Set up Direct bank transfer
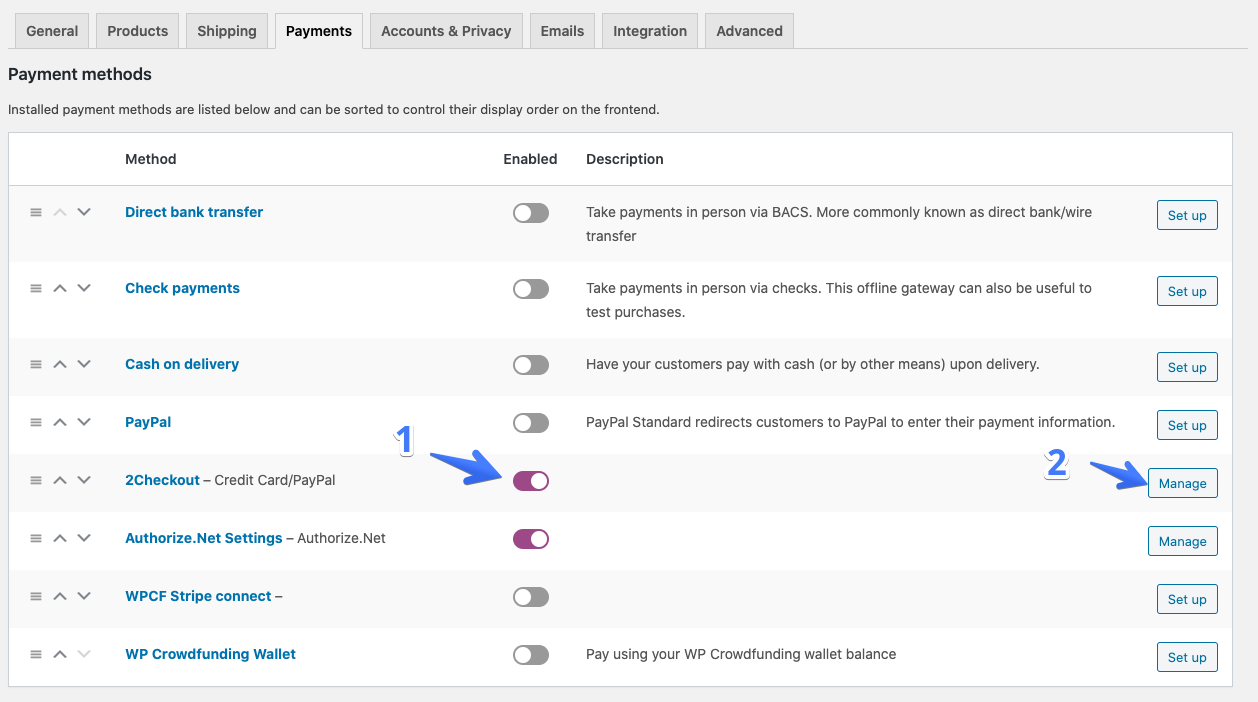1258x702 pixels. [x=1187, y=215]
